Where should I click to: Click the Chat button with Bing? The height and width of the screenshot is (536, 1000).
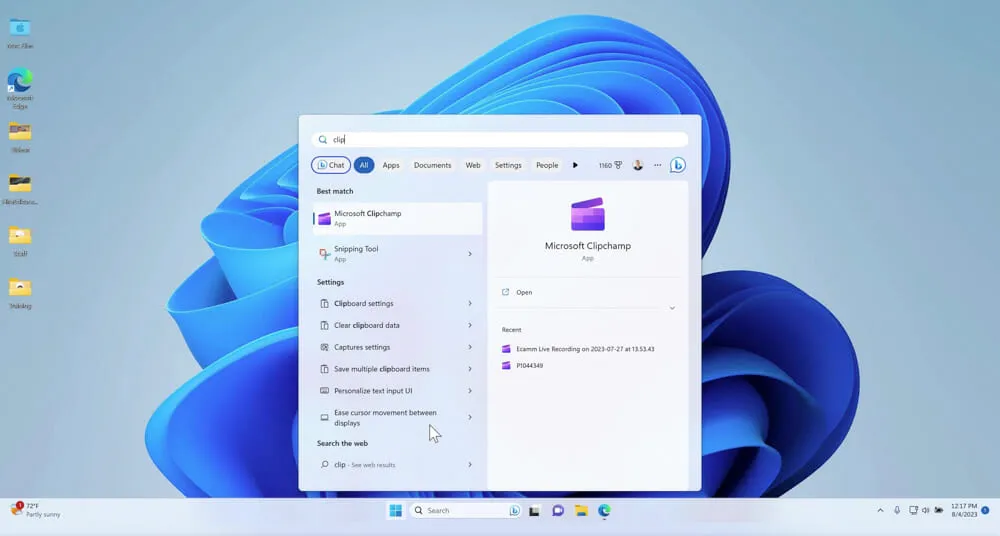tap(330, 165)
